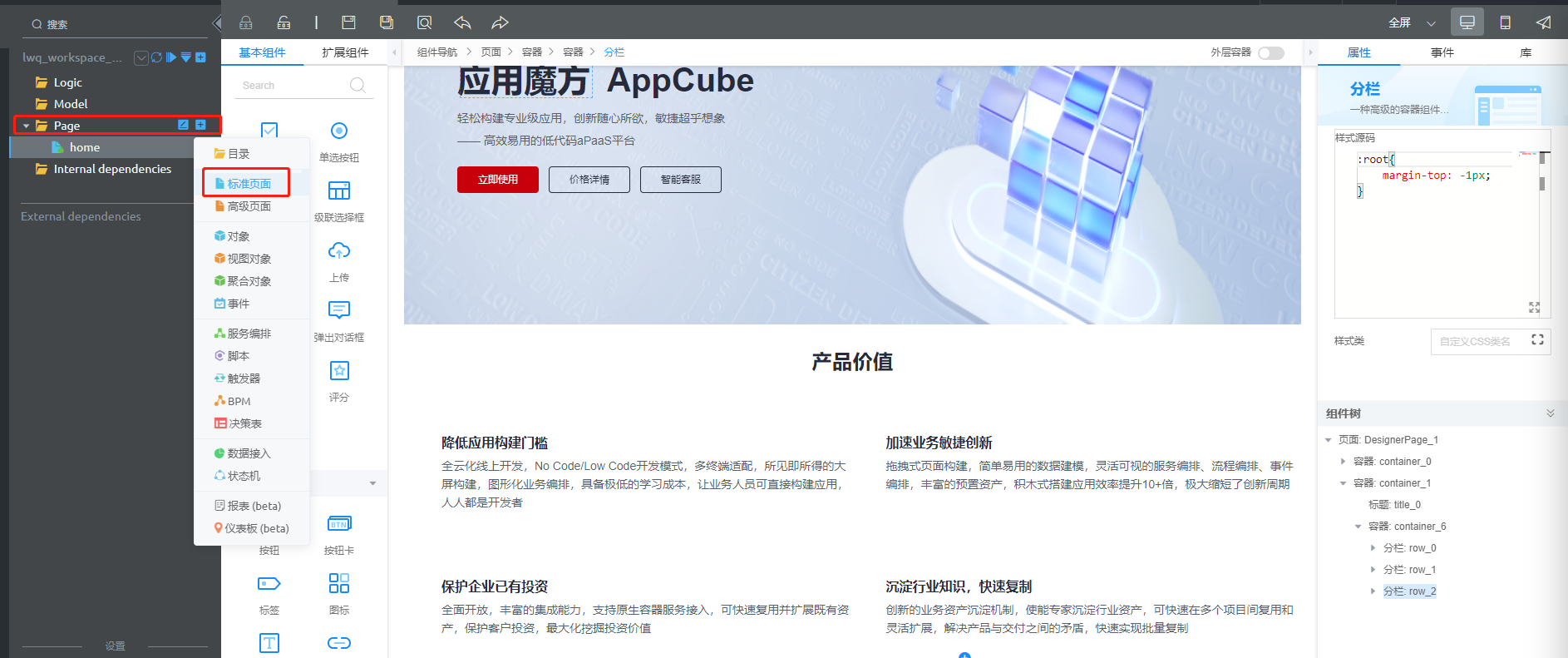Switch to Extended Components (扩展组件) tab

pyautogui.click(x=345, y=52)
